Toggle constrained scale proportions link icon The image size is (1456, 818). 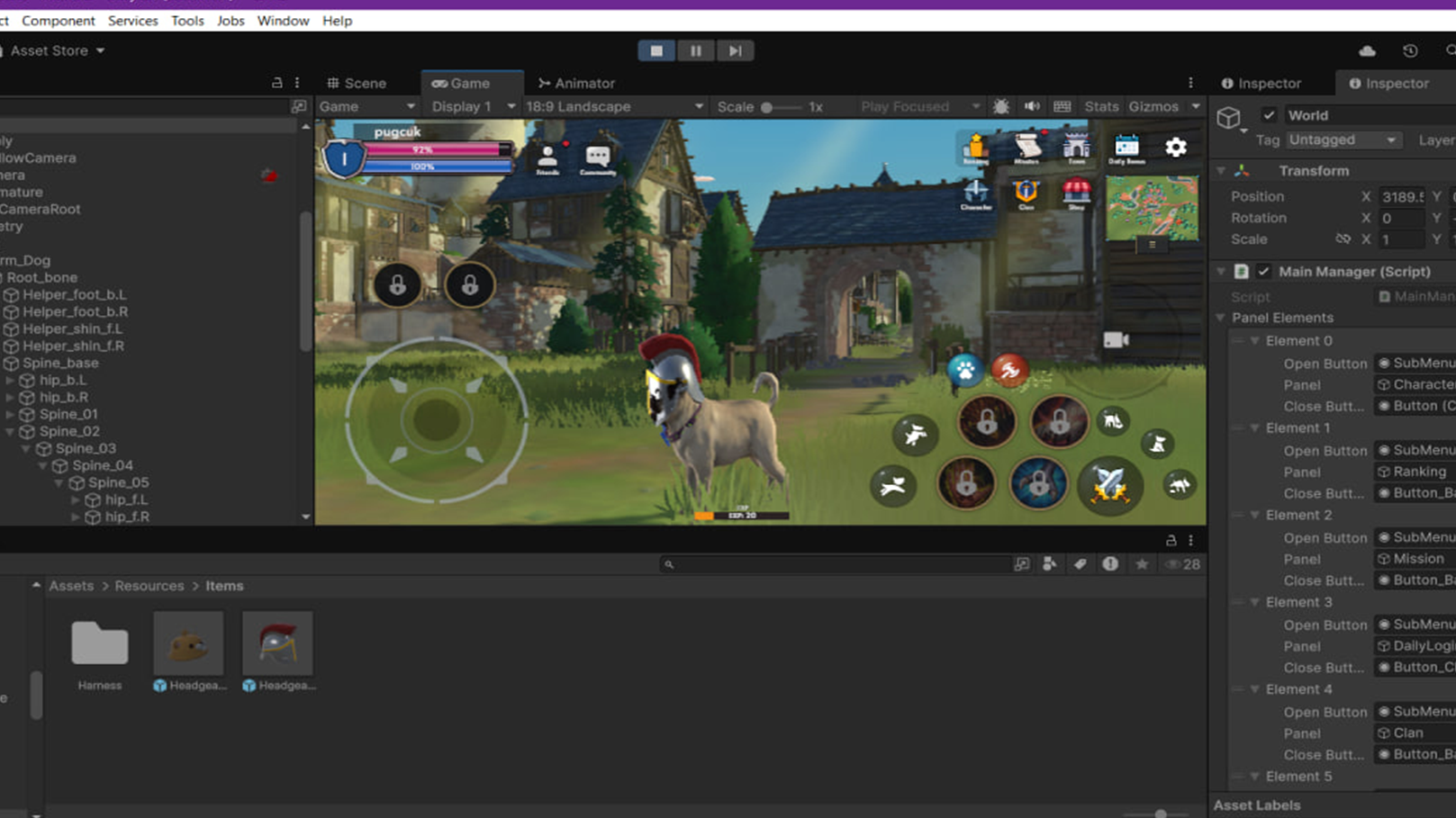[1343, 239]
